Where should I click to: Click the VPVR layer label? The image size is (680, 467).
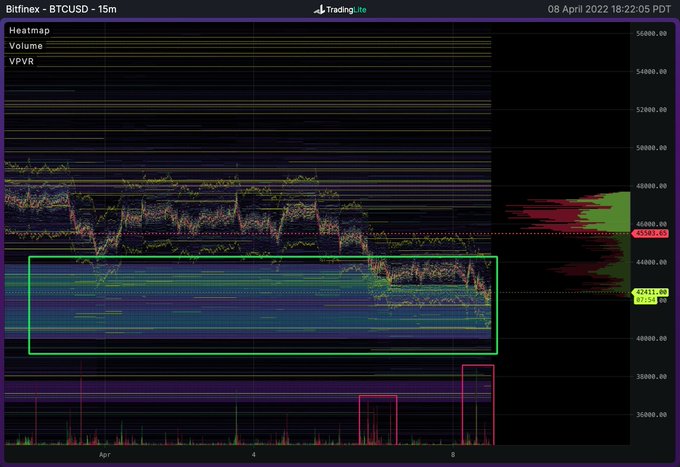[21, 62]
